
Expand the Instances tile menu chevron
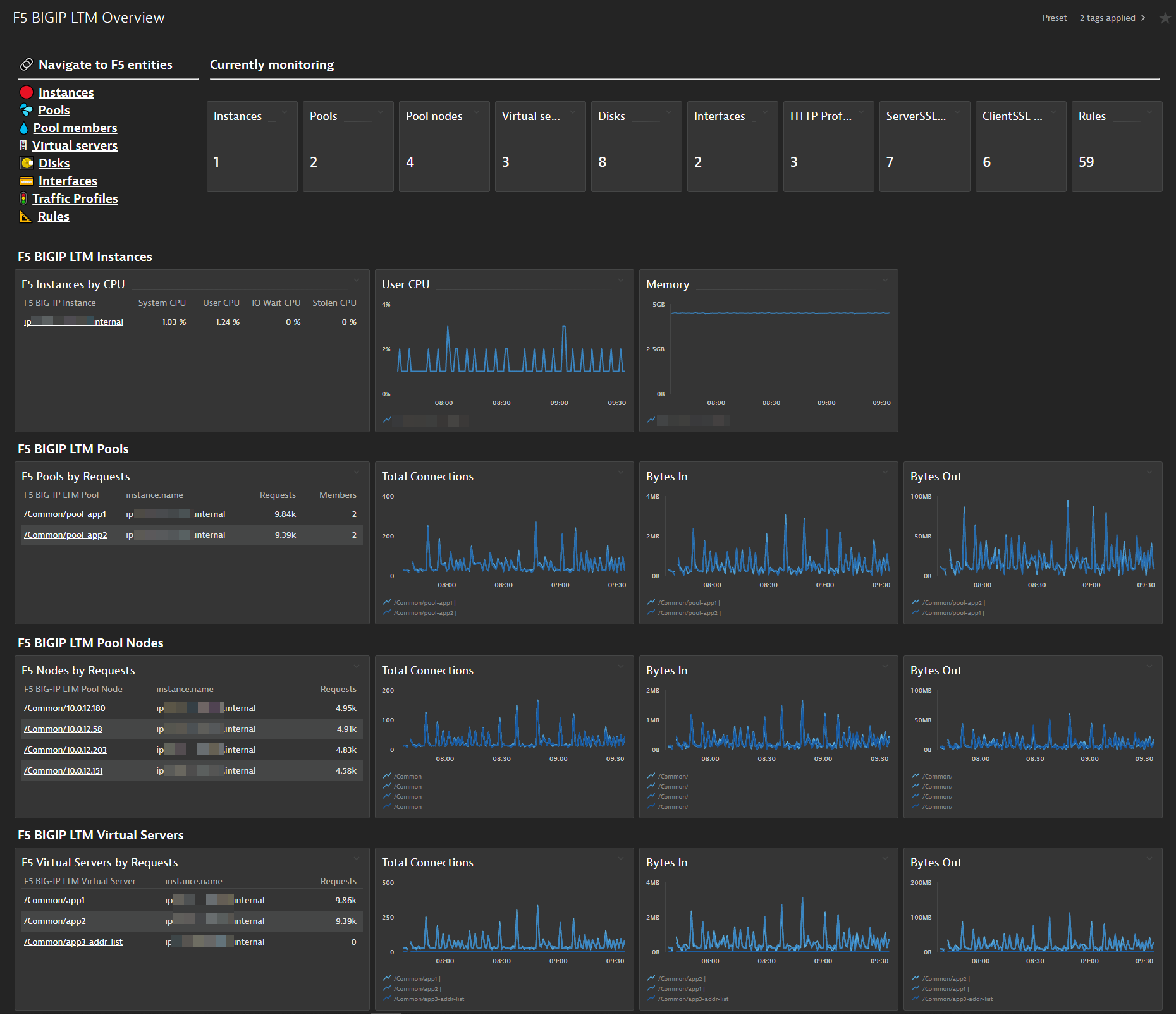[x=285, y=112]
